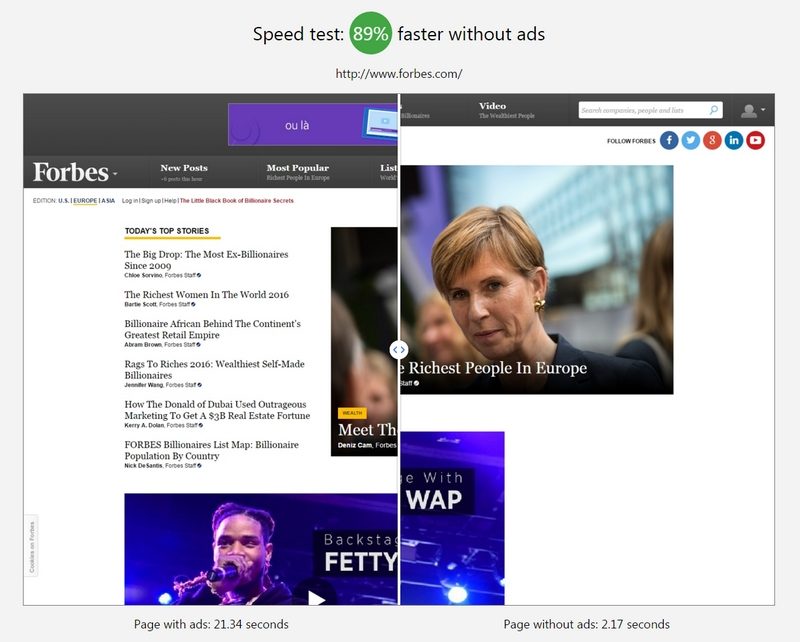Grab the comparison slider handle

tap(398, 350)
